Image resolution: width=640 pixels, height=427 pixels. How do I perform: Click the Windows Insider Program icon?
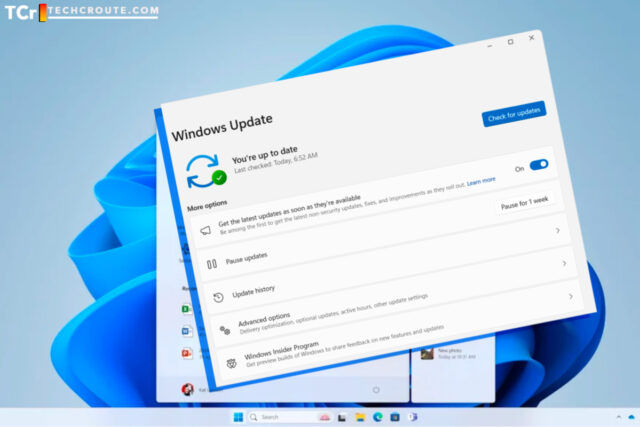pos(231,363)
